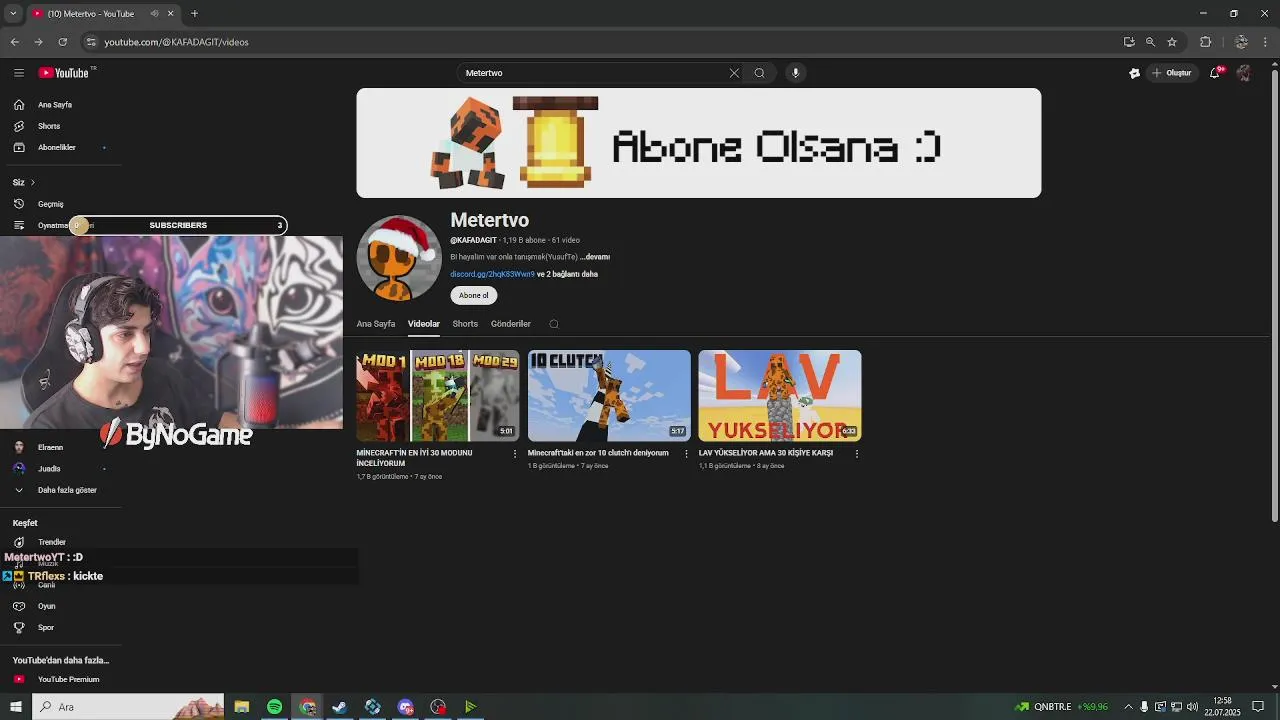Open Spotify from the taskbar
The width and height of the screenshot is (1280, 720).
[x=274, y=707]
